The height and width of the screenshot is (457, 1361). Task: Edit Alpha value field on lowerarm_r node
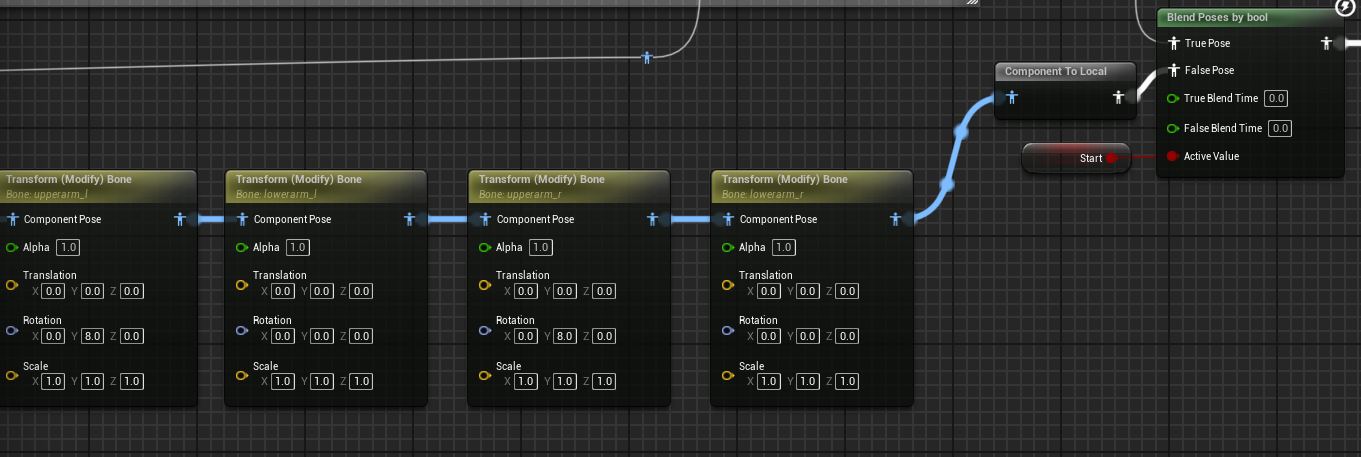[x=784, y=247]
